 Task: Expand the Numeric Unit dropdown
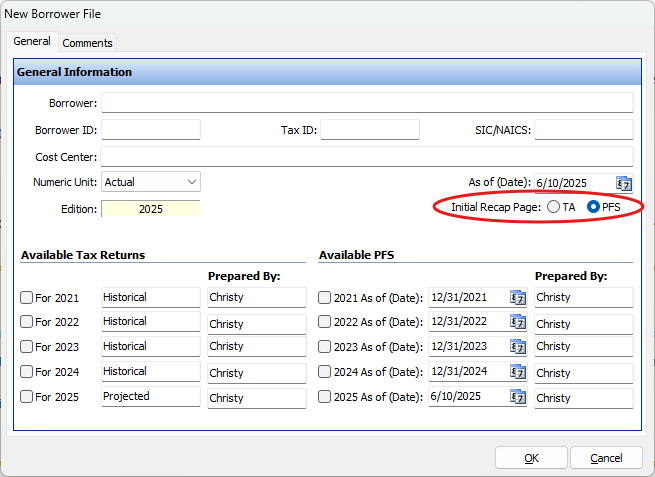point(151,182)
